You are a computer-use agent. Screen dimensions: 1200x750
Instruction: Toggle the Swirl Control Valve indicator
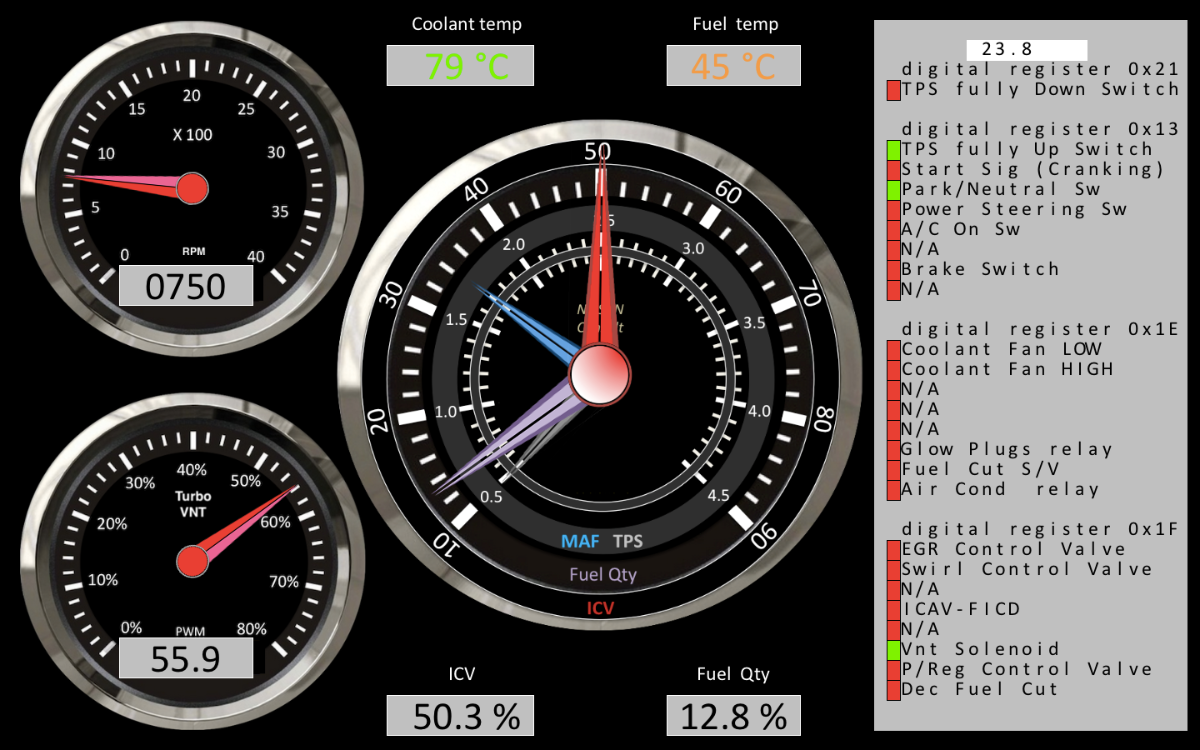point(893,570)
